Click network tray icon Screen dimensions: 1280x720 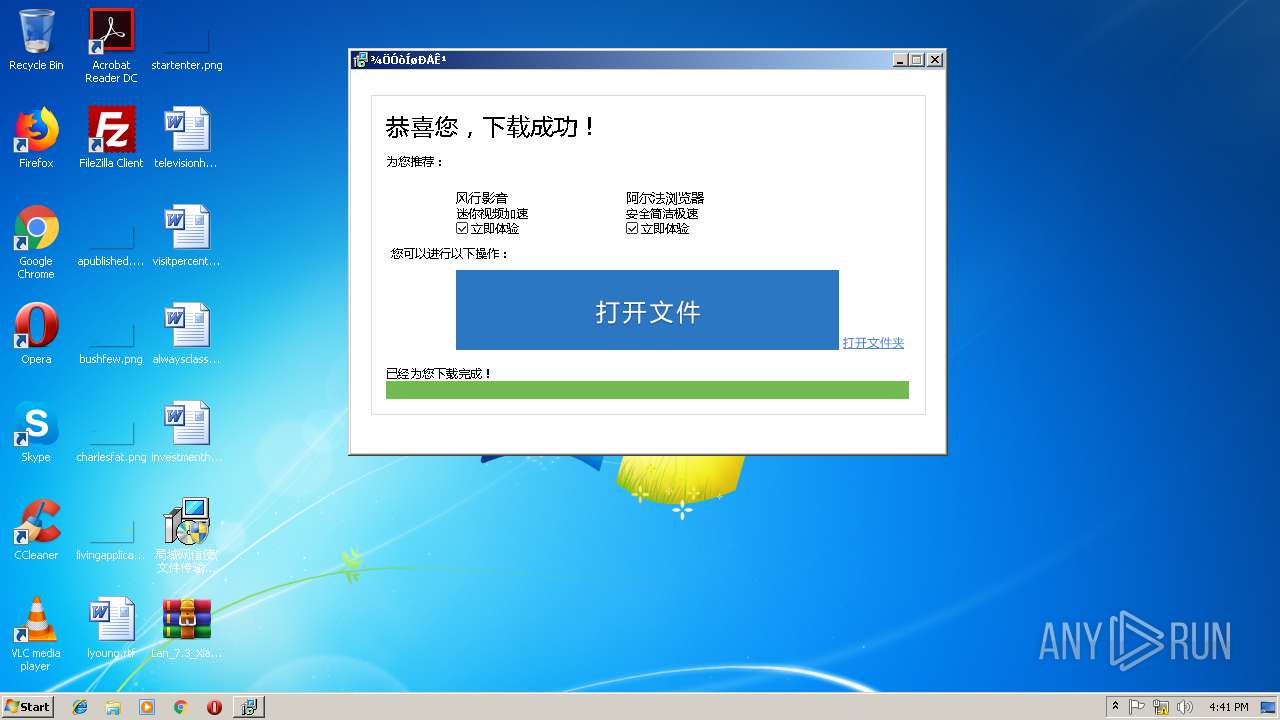1161,707
